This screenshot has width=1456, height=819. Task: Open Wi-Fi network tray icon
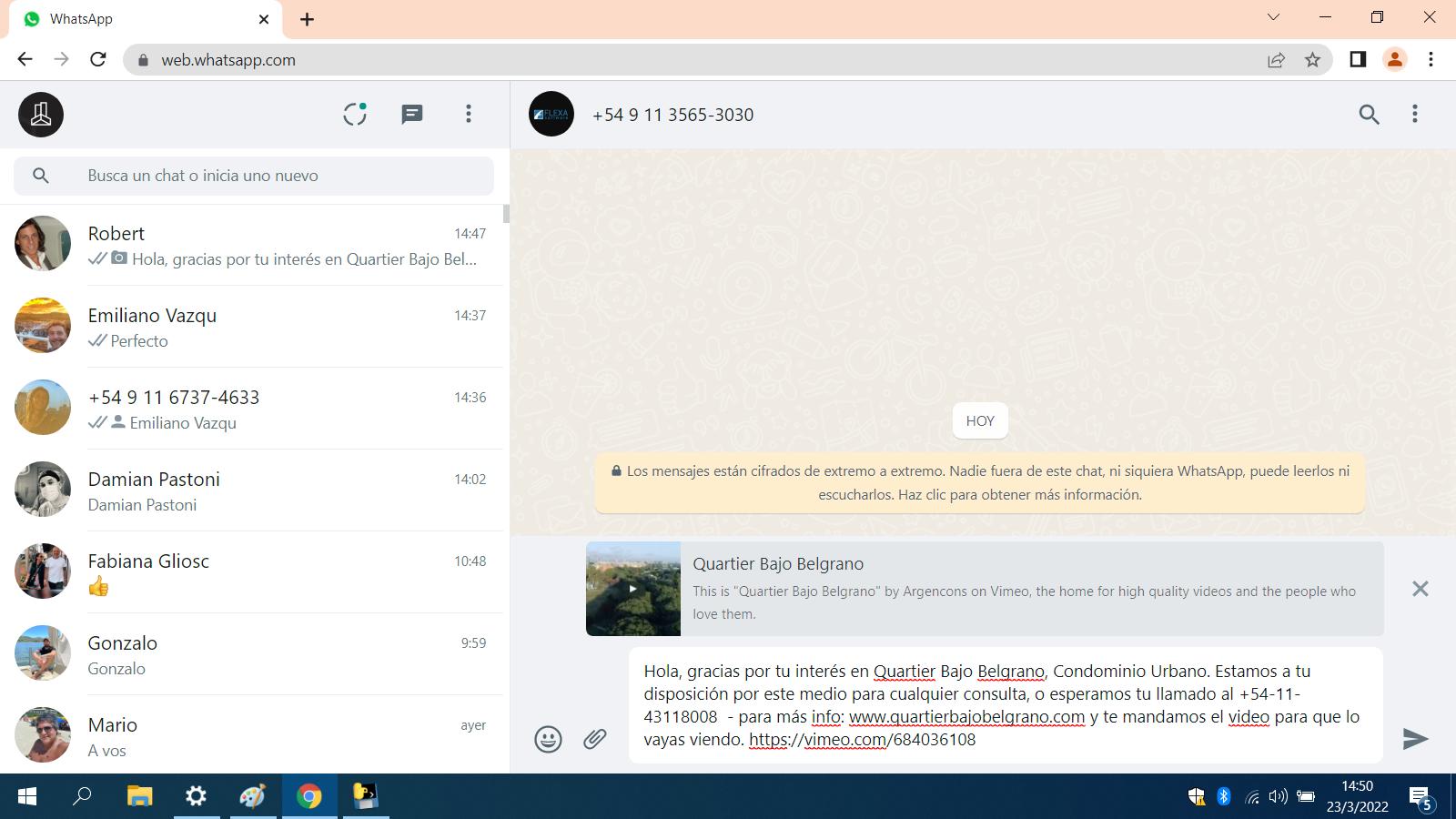(x=1252, y=798)
